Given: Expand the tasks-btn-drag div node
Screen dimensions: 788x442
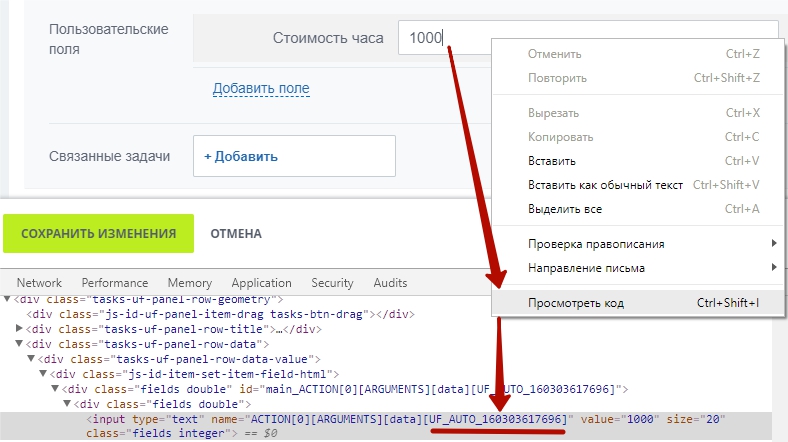Looking at the screenshot, I should click(x=21, y=313).
